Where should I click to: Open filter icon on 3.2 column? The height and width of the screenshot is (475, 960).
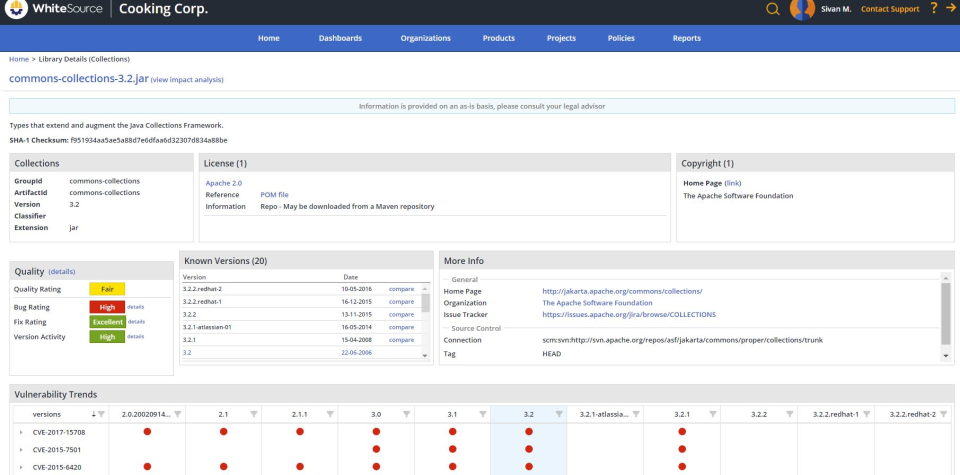[x=558, y=414]
